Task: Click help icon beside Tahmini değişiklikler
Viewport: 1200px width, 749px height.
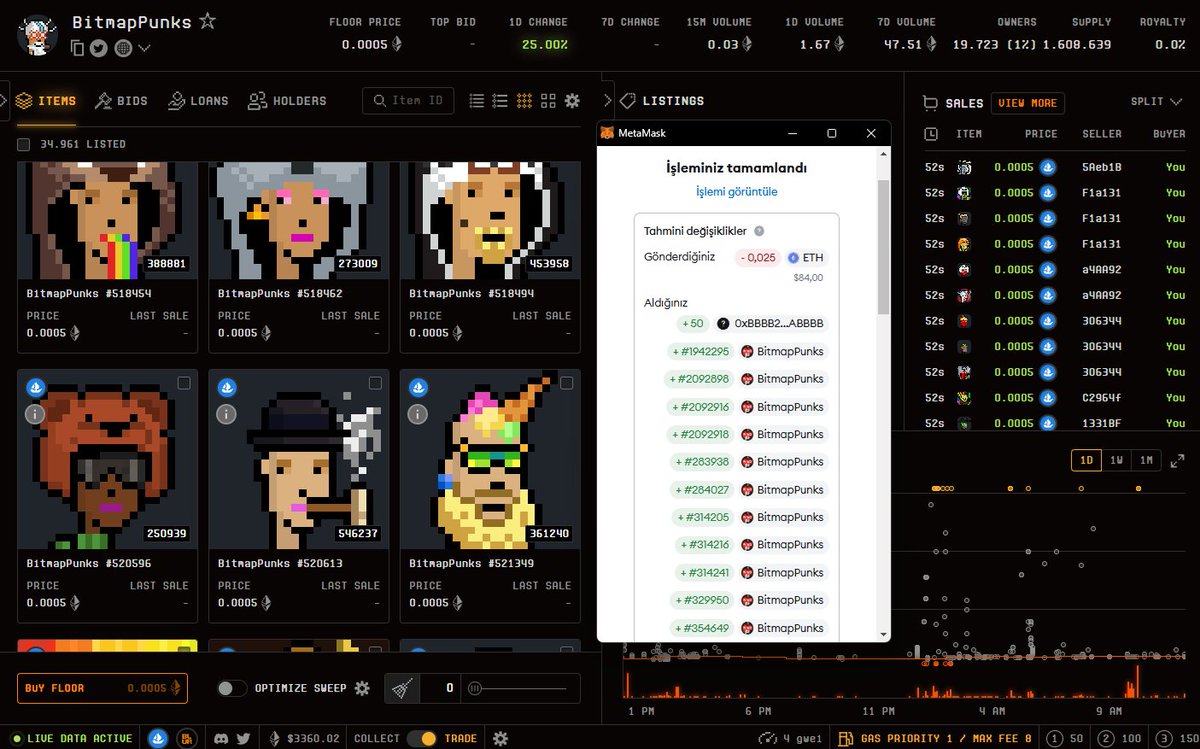Action: coord(758,231)
